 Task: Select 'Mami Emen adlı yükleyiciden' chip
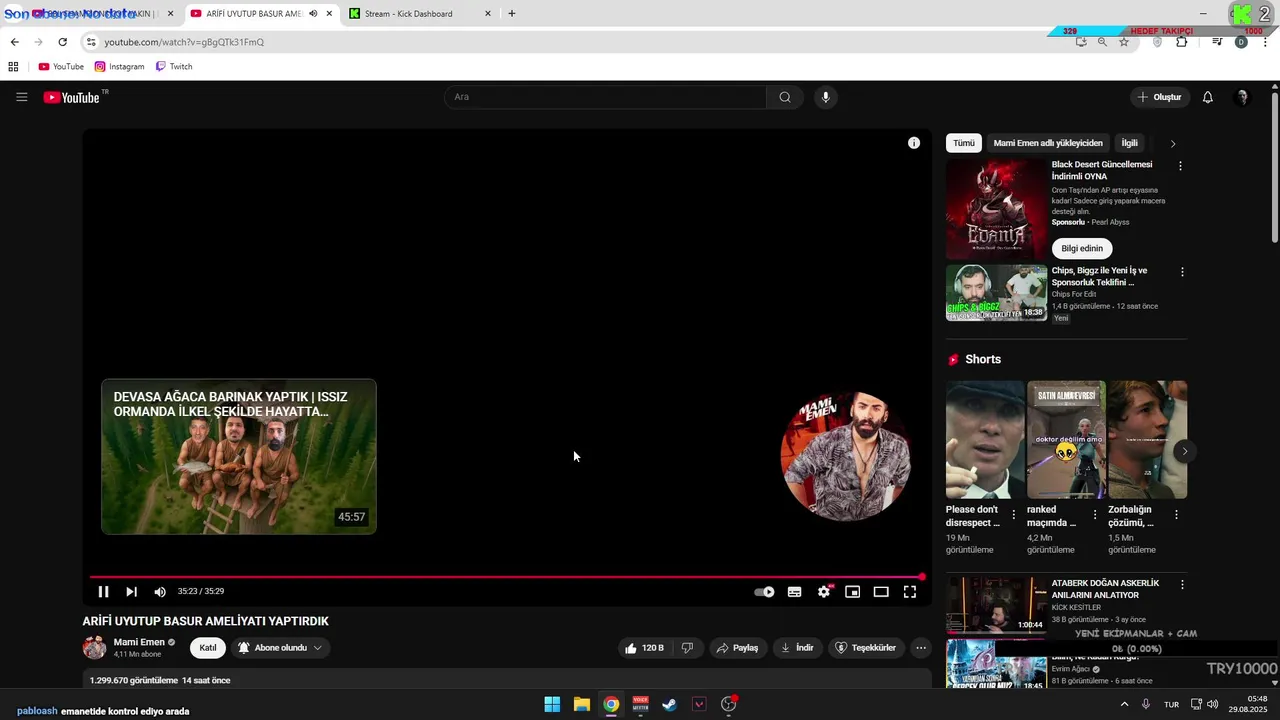click(1048, 143)
